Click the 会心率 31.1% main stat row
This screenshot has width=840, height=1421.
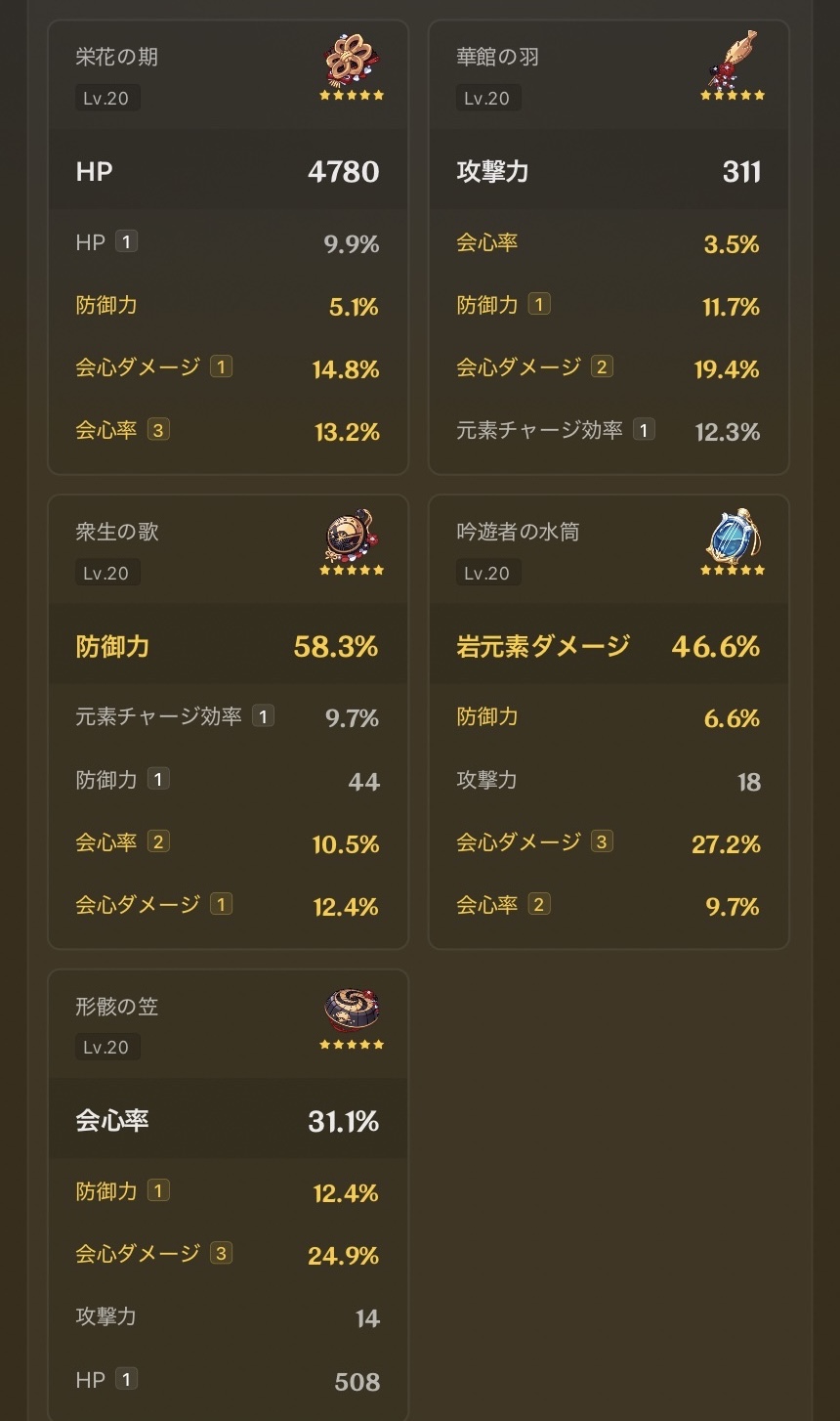coord(228,1121)
